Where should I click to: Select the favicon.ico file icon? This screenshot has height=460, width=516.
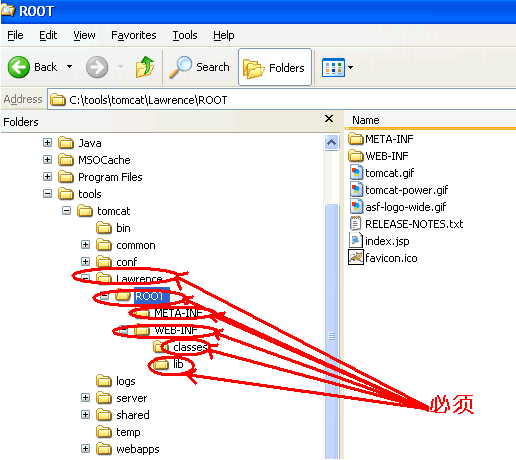[x=356, y=257]
